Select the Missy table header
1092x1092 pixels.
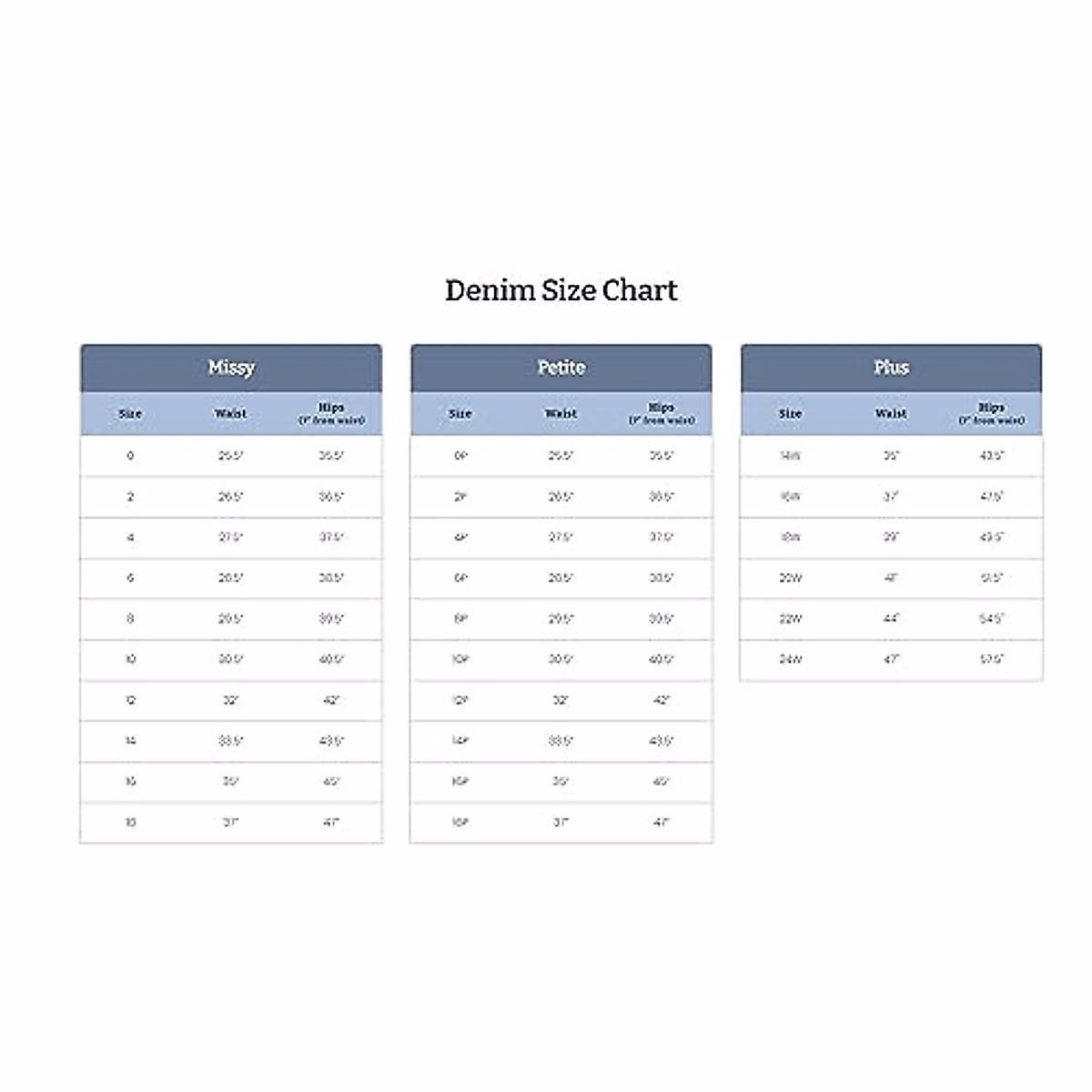pos(231,368)
